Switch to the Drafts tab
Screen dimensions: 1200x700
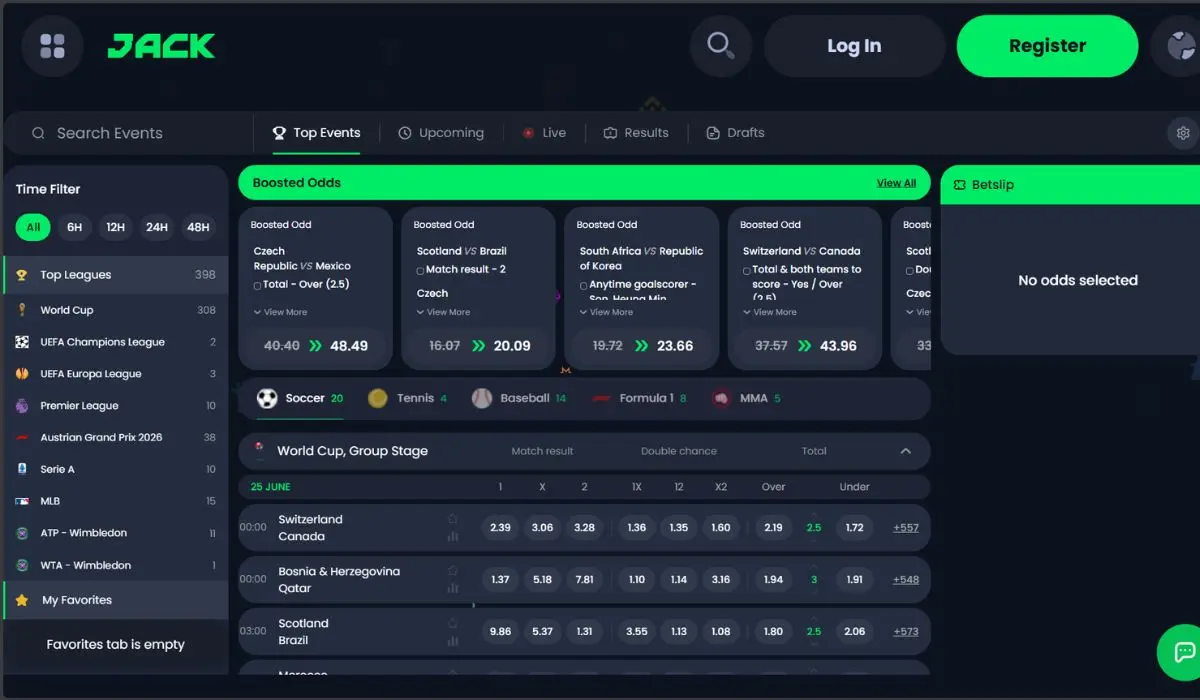click(x=735, y=133)
